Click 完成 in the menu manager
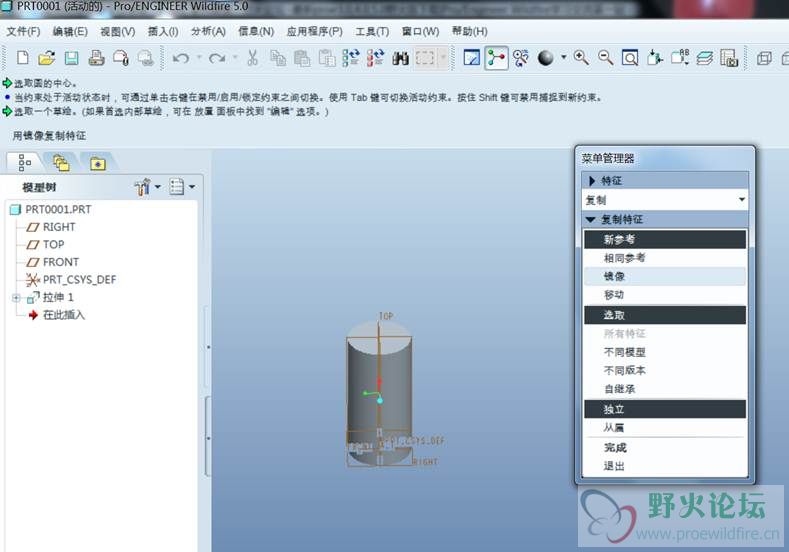The image size is (789, 552). pyautogui.click(x=665, y=448)
